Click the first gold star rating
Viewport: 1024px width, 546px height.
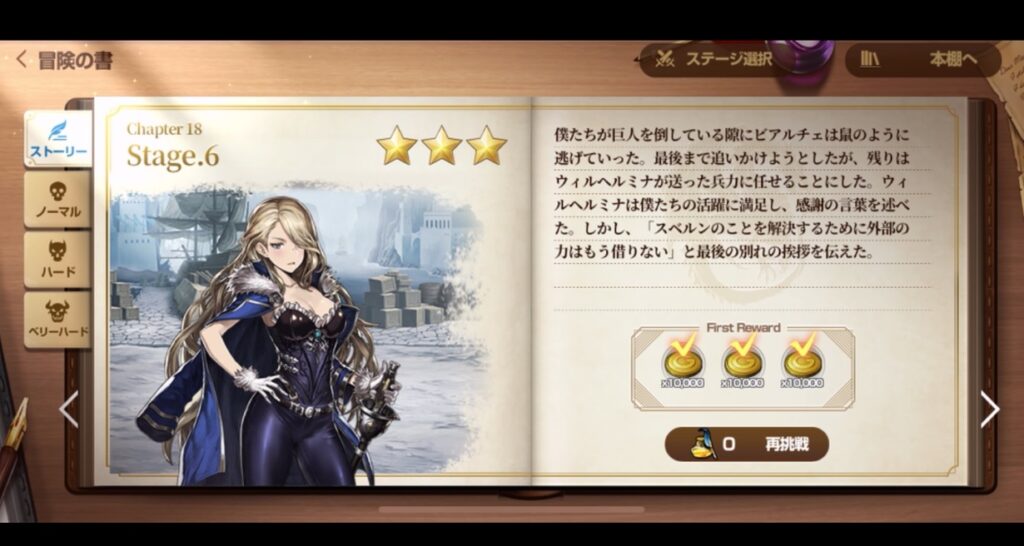397,146
